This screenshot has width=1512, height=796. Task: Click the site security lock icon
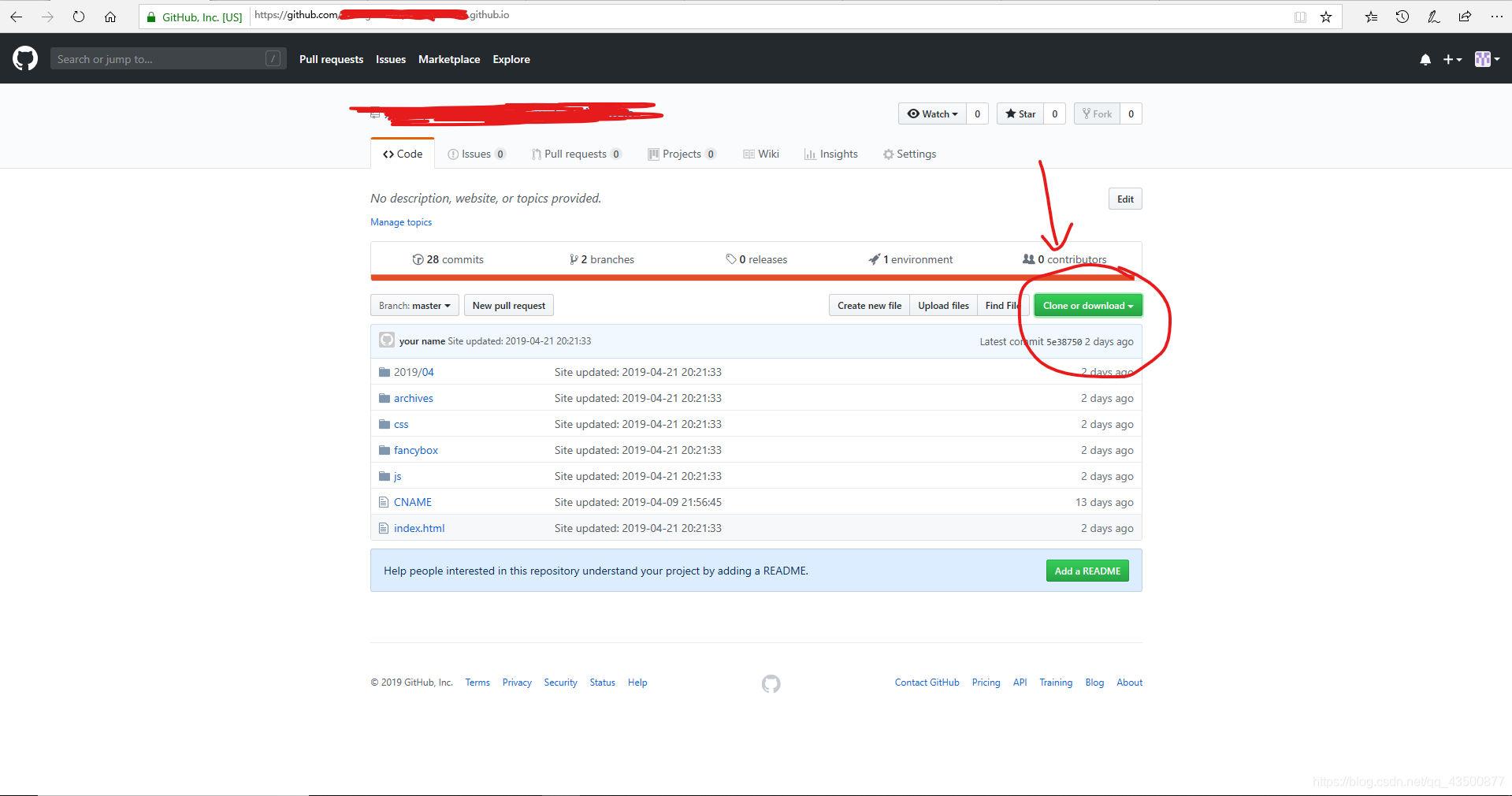point(151,17)
